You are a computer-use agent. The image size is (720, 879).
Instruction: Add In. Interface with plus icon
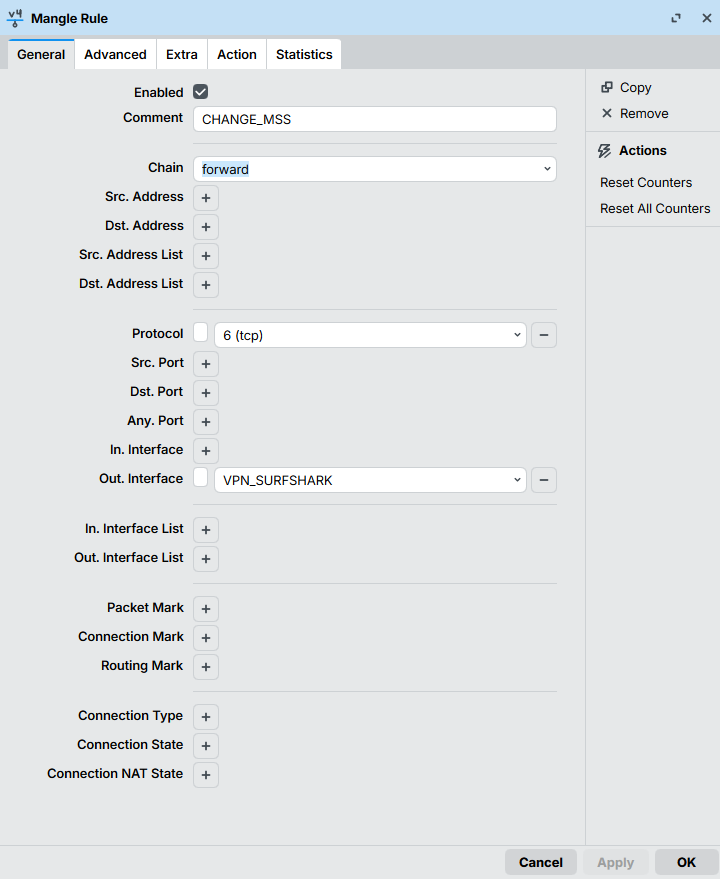coord(206,451)
